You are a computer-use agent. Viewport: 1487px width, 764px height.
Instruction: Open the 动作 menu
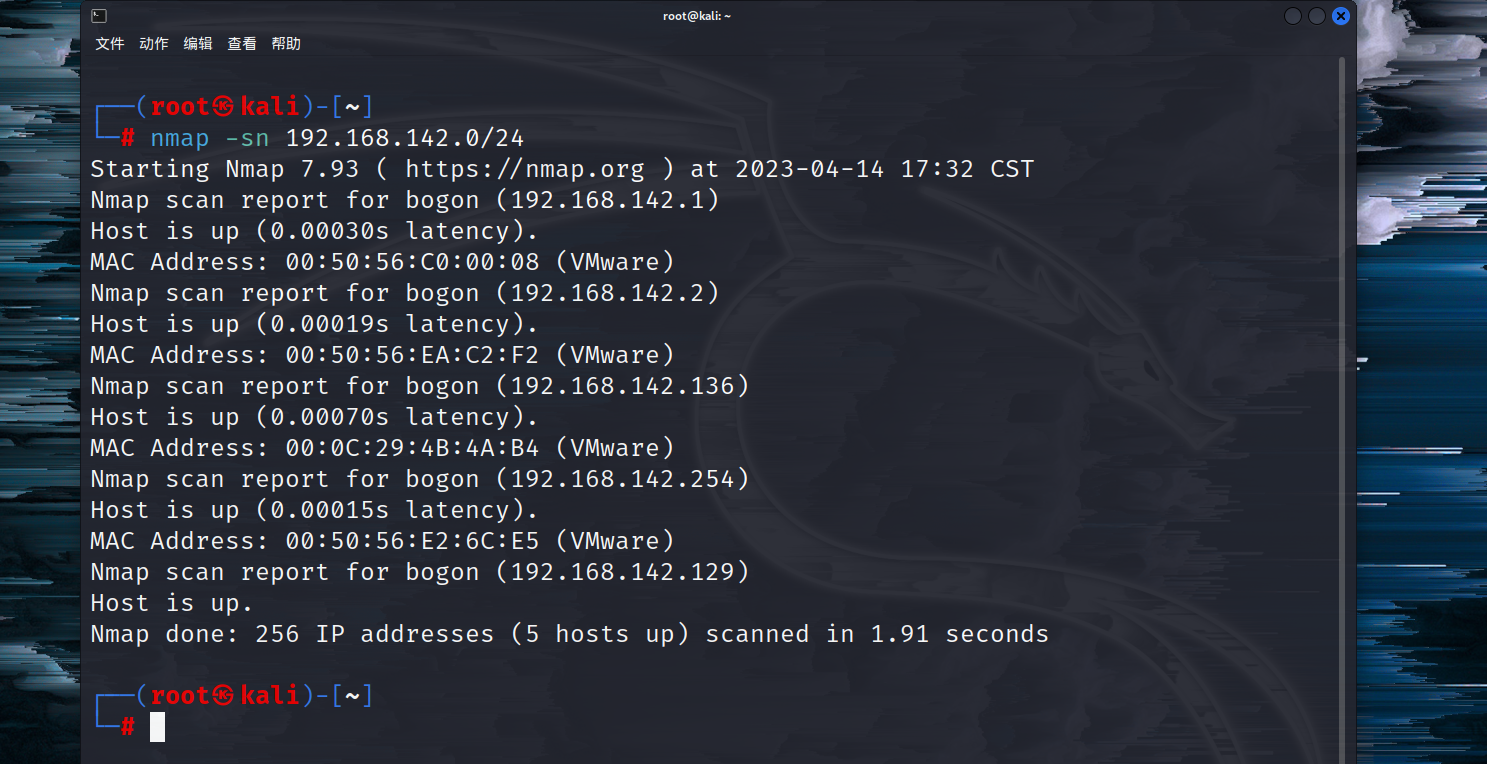pyautogui.click(x=154, y=44)
